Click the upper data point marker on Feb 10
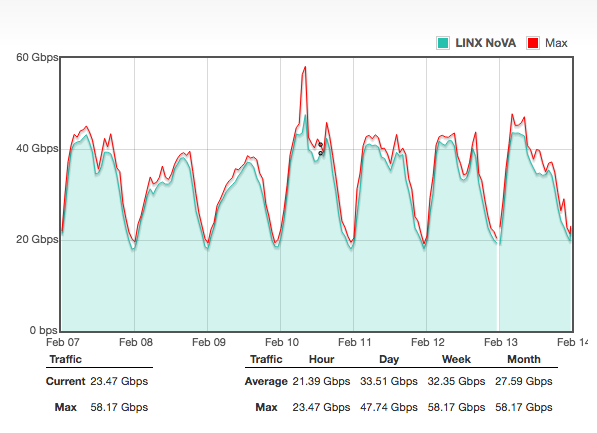Viewport: 597px width, 433px height. tap(321, 145)
